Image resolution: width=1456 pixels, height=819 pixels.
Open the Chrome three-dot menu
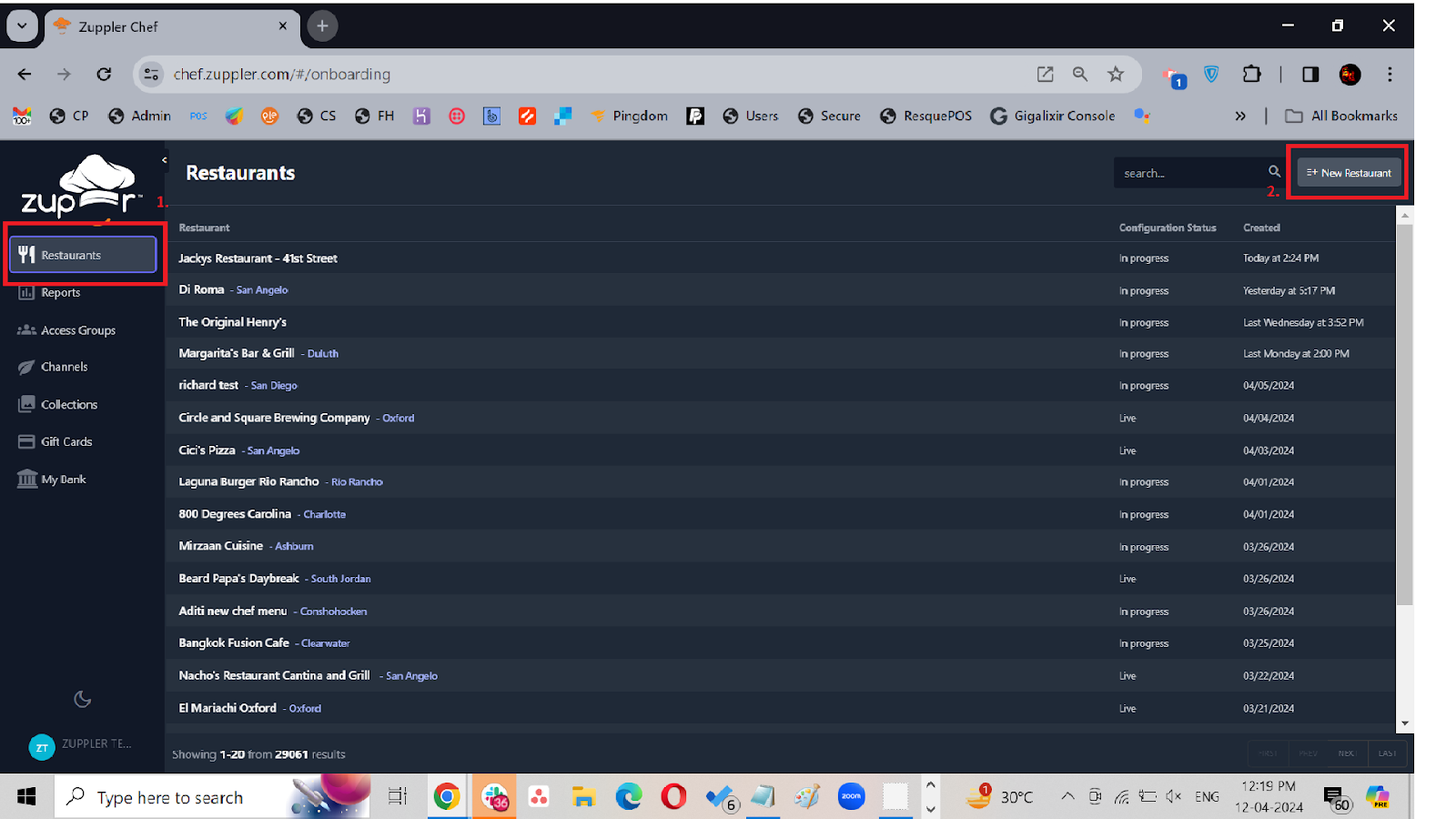(1390, 75)
